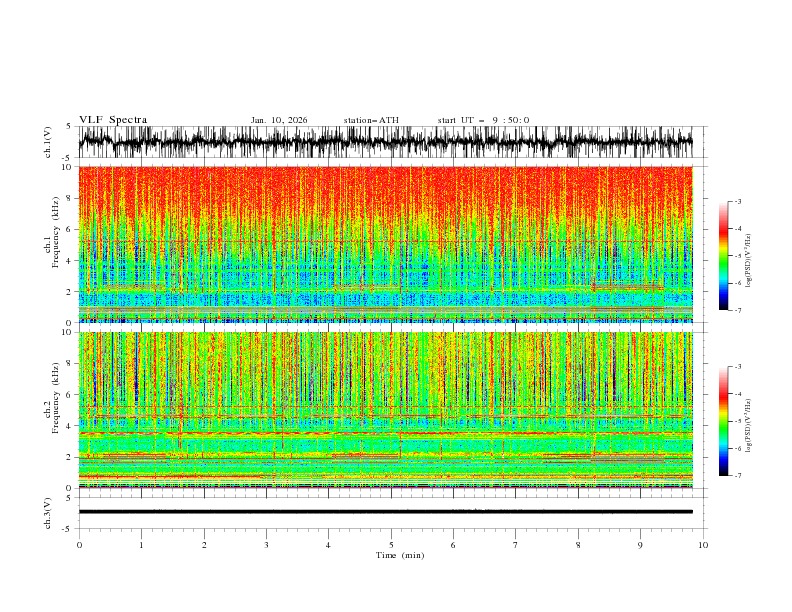Click time-axis tick label "3"
Screen dimensions: 792x612
(266, 545)
